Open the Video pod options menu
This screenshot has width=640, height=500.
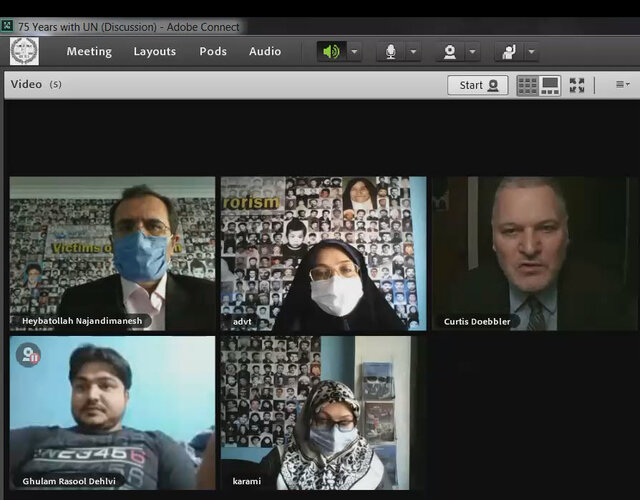coord(622,84)
